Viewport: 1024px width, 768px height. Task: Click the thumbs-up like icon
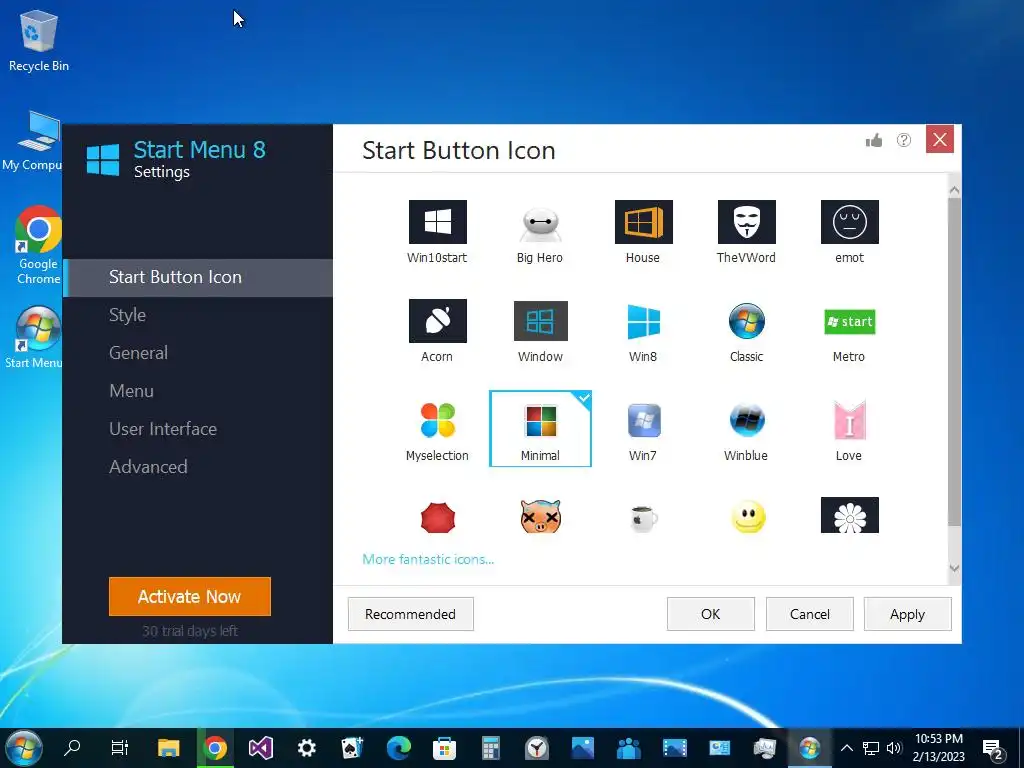[874, 140]
